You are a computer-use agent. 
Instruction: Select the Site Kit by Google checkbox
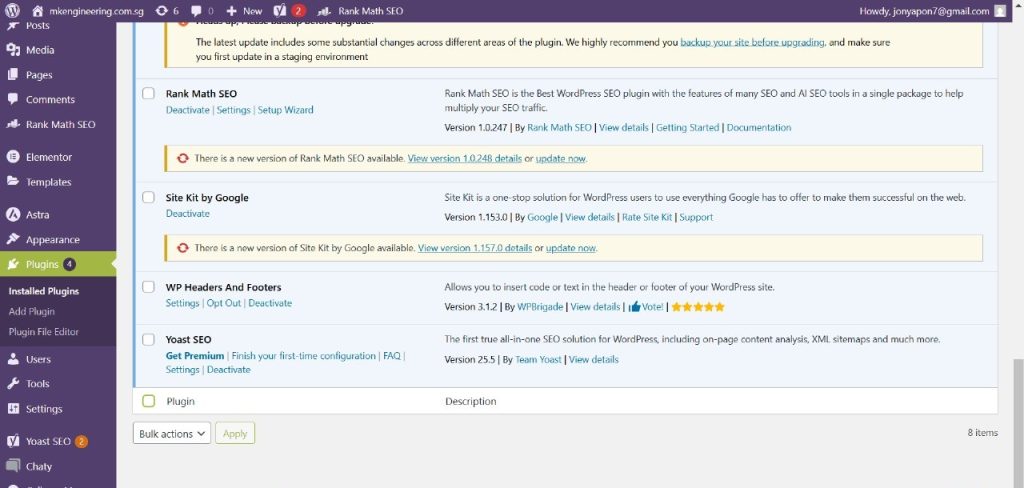click(x=148, y=198)
